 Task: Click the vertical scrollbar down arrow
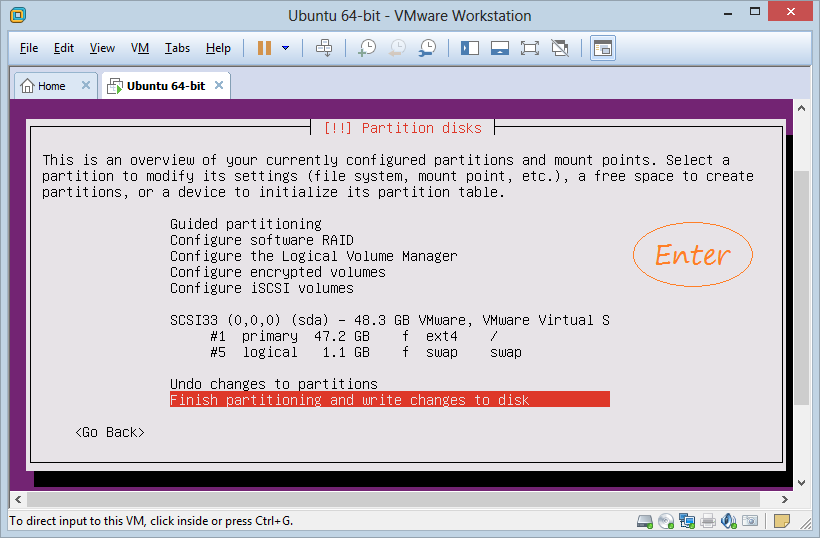801,483
